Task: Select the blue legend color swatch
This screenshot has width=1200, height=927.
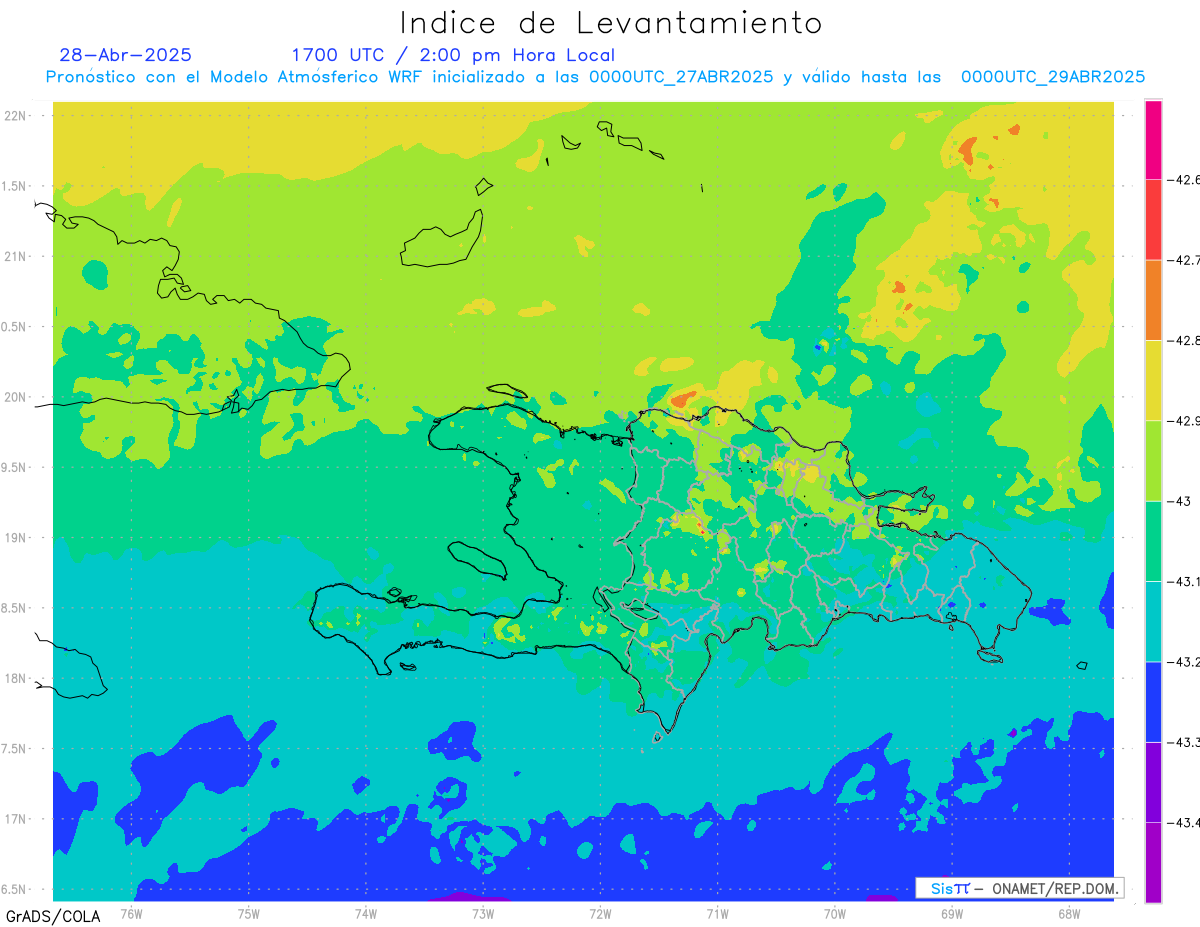Action: coord(1153,702)
